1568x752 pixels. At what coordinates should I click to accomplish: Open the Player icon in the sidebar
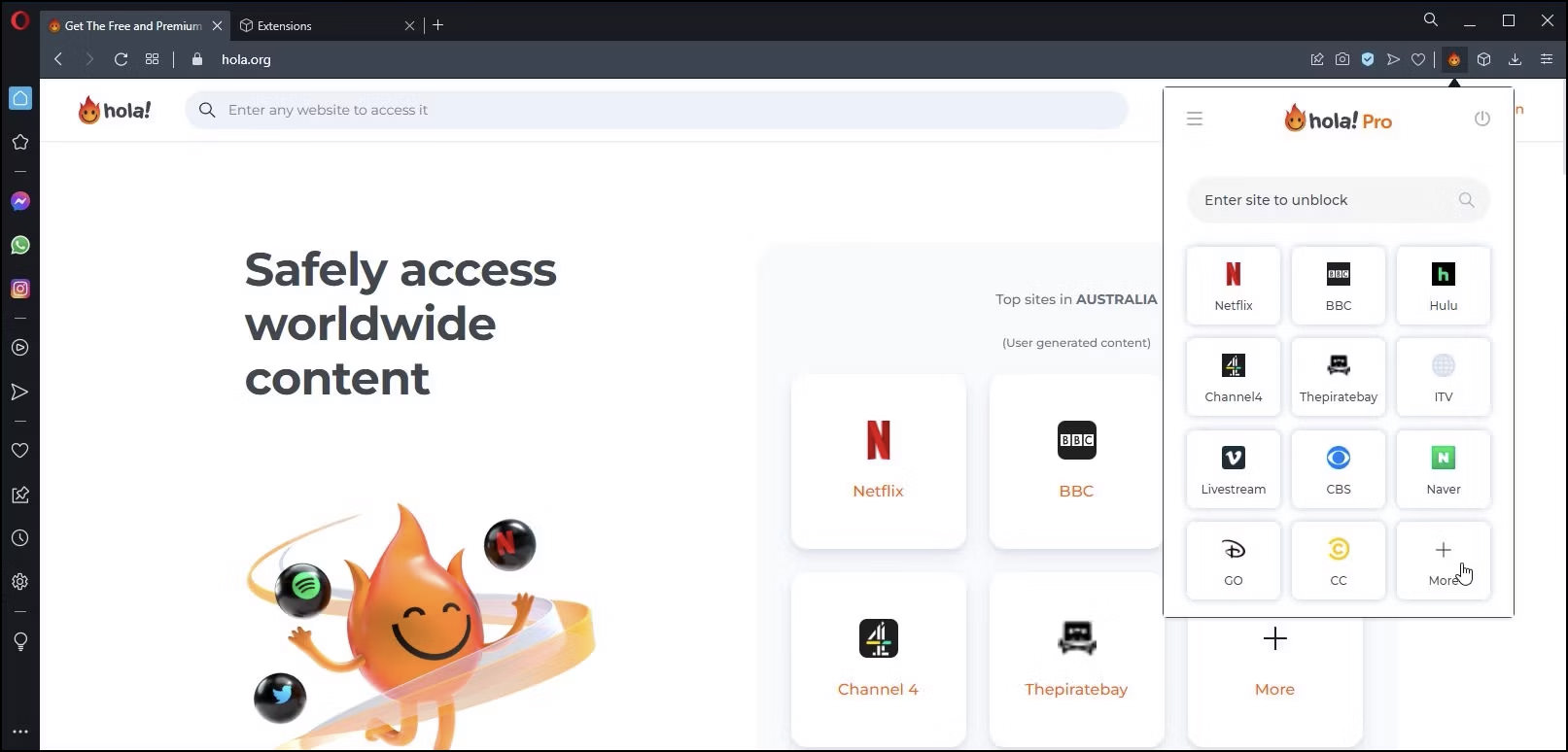[x=20, y=348]
